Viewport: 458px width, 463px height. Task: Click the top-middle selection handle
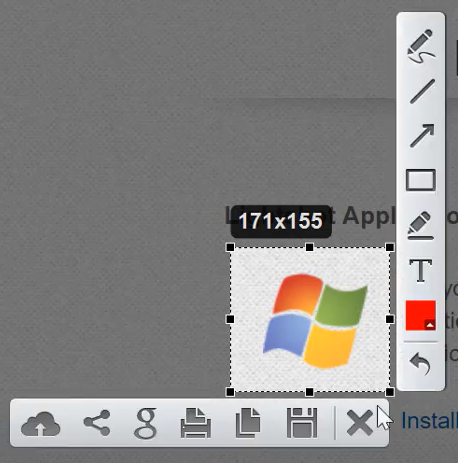tap(309, 247)
